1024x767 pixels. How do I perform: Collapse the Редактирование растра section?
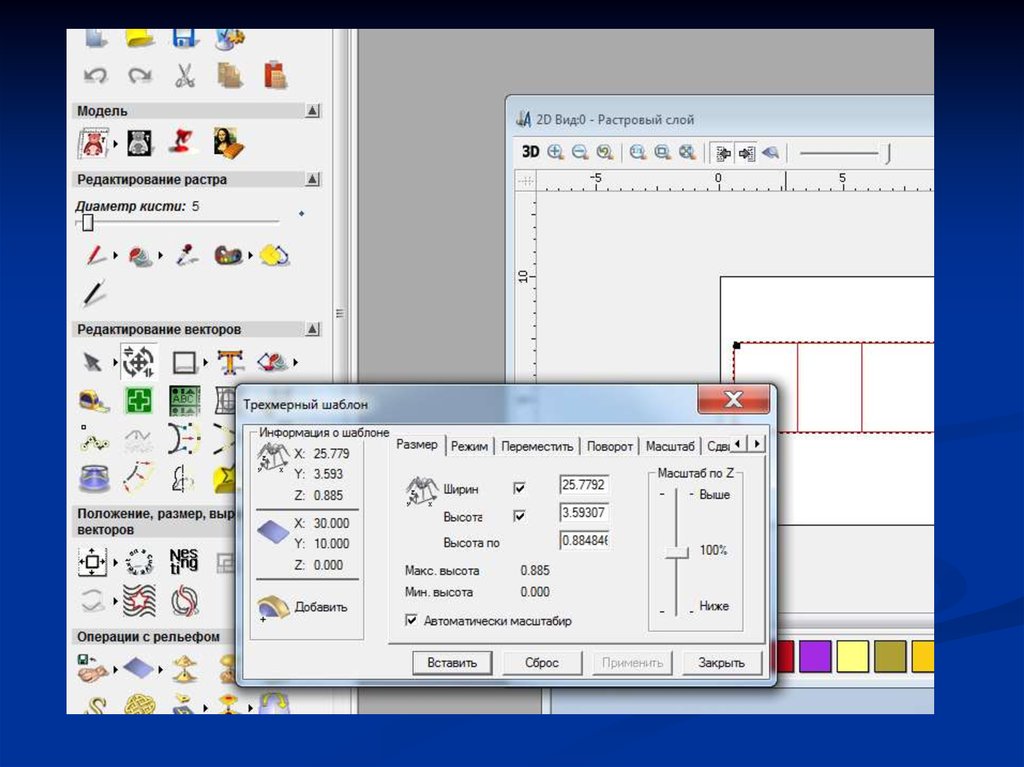[312, 180]
